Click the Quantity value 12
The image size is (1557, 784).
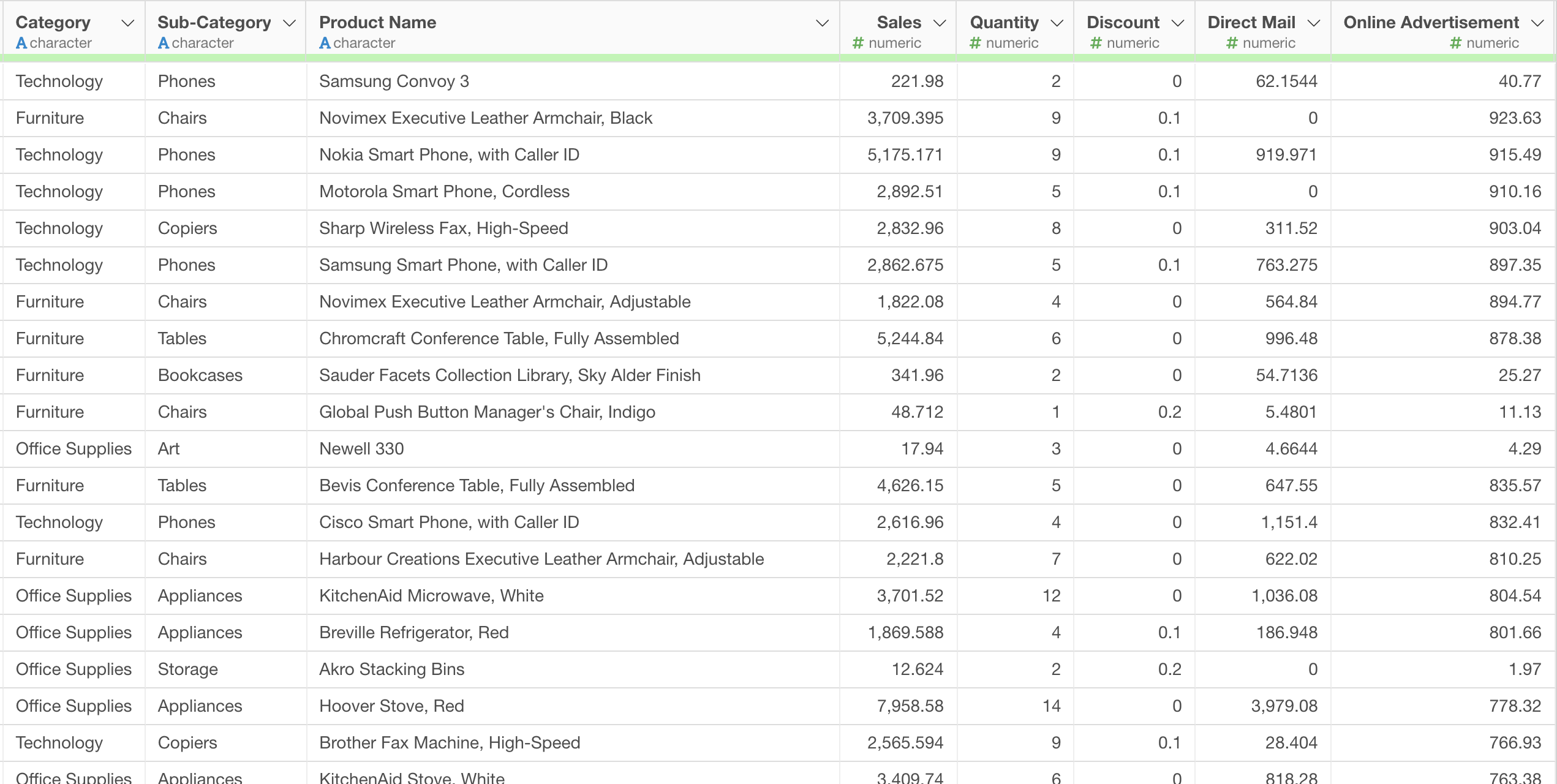1051,596
